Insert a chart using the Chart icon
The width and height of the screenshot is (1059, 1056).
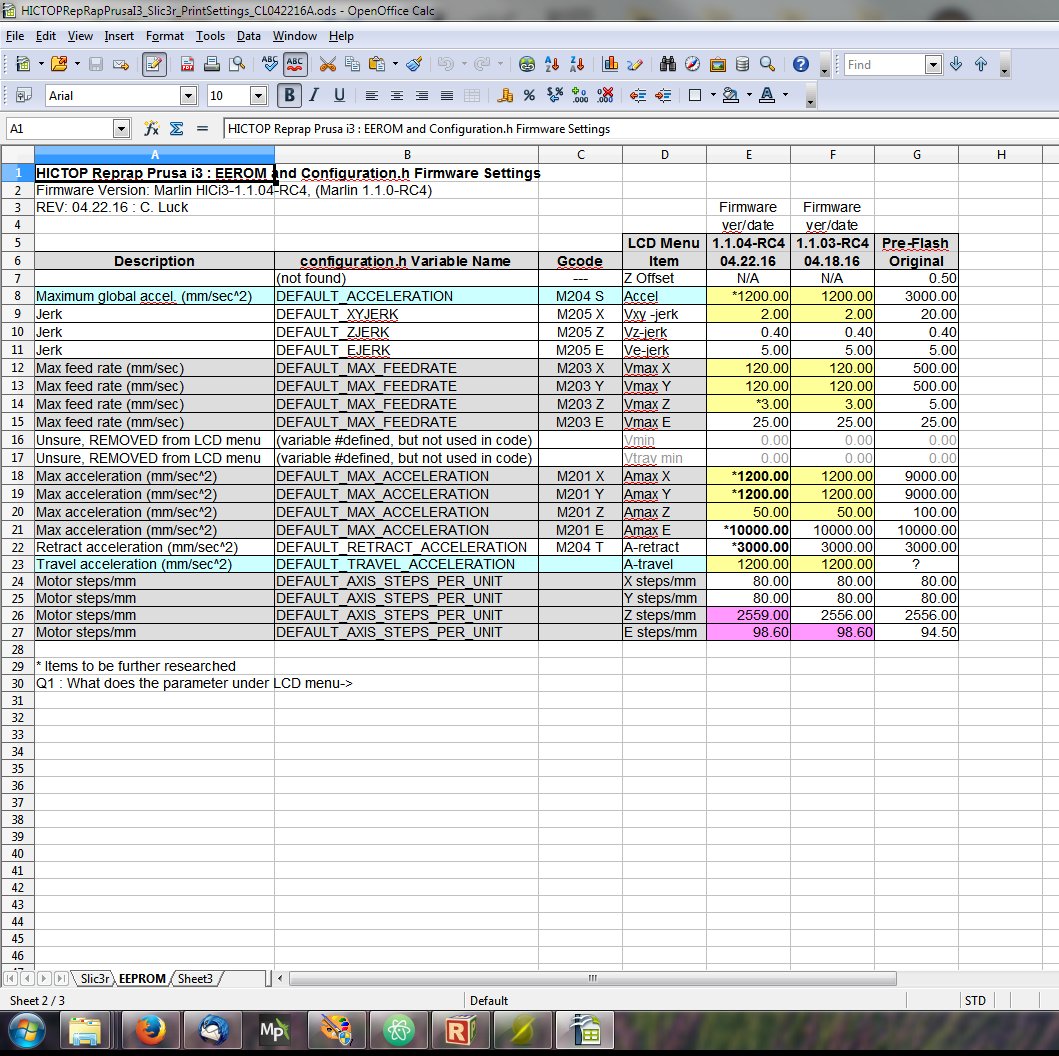(610, 64)
